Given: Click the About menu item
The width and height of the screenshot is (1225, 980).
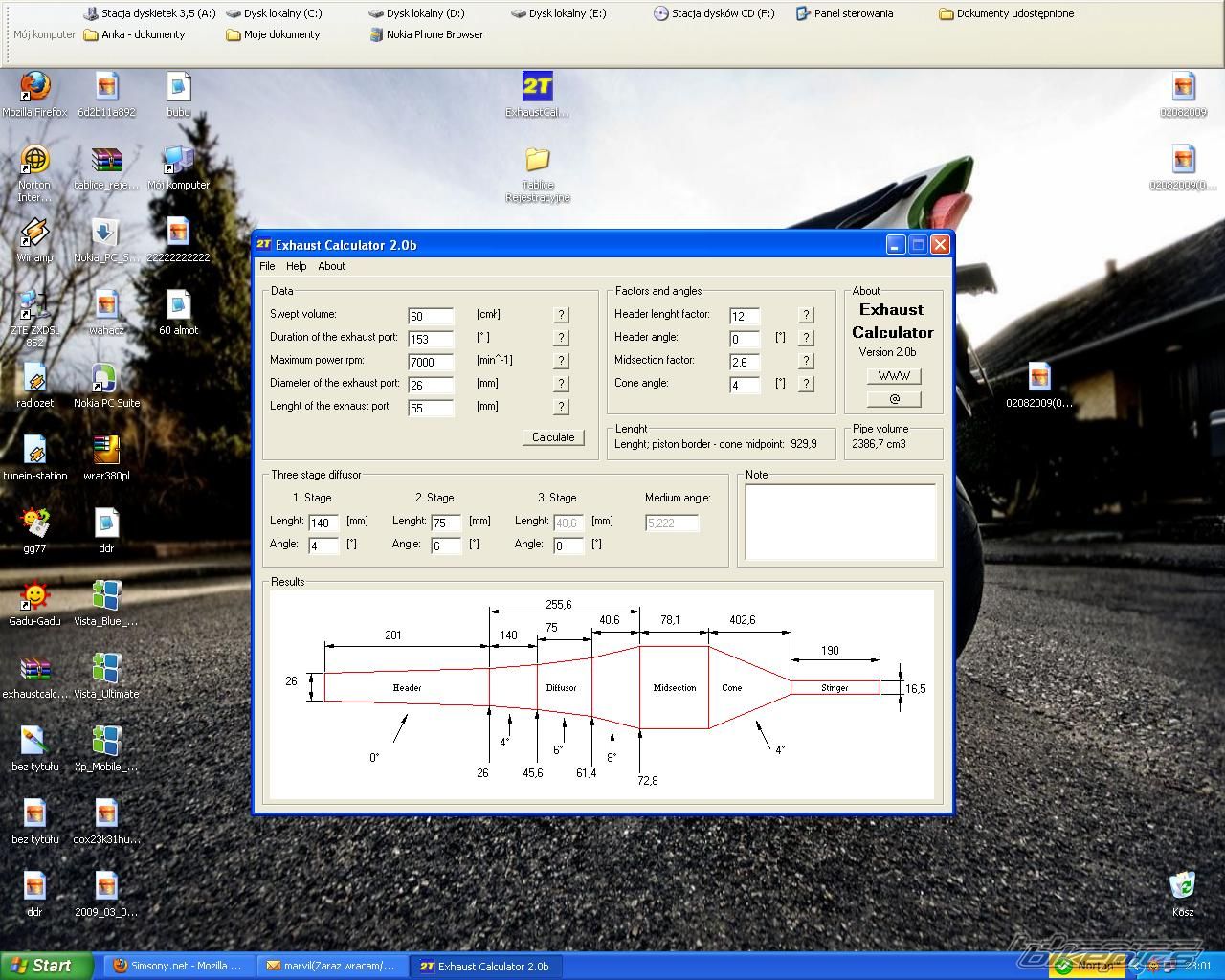Looking at the screenshot, I should click(x=332, y=266).
